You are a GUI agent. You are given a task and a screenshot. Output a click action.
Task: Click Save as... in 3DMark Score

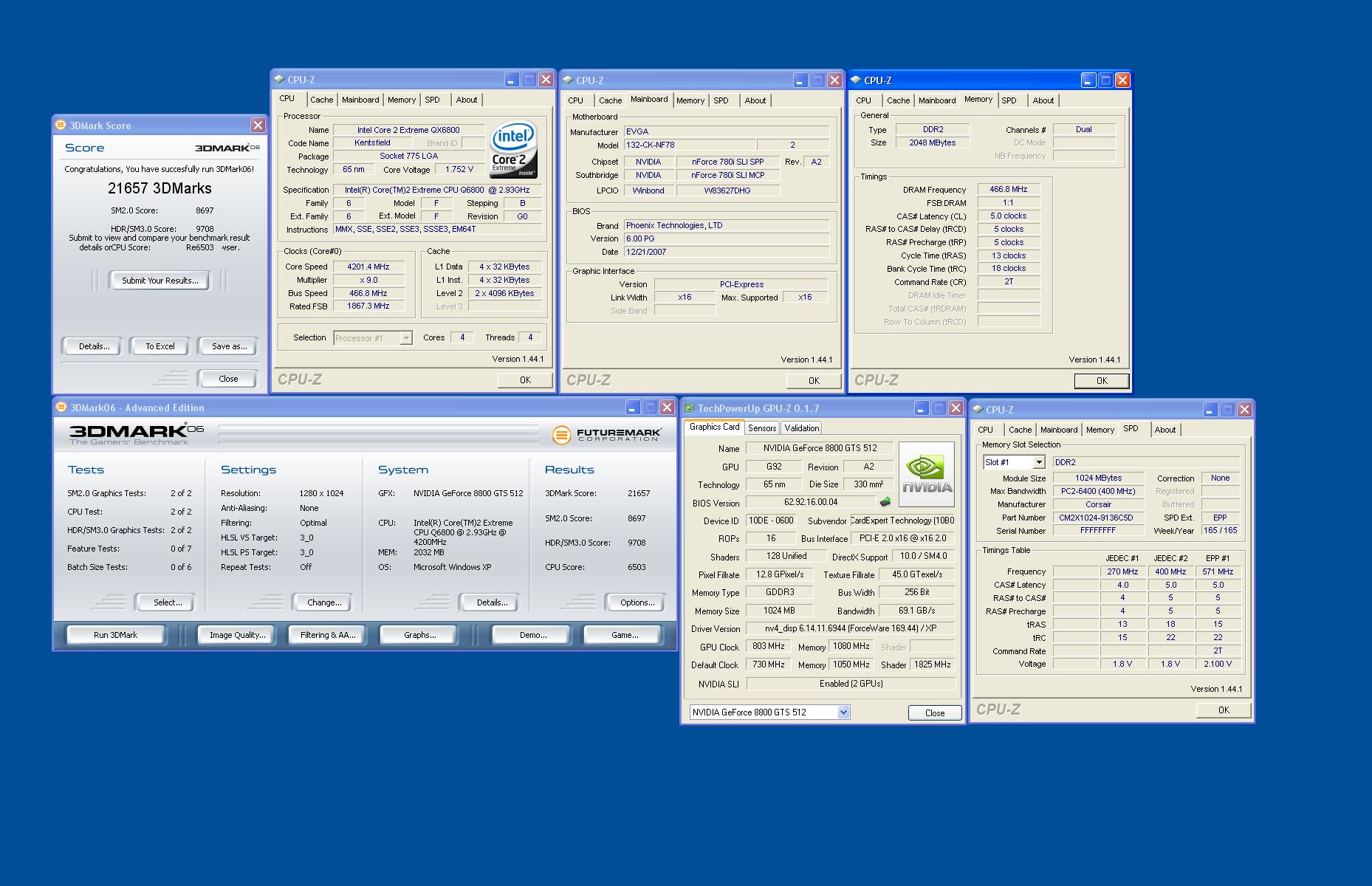(229, 346)
